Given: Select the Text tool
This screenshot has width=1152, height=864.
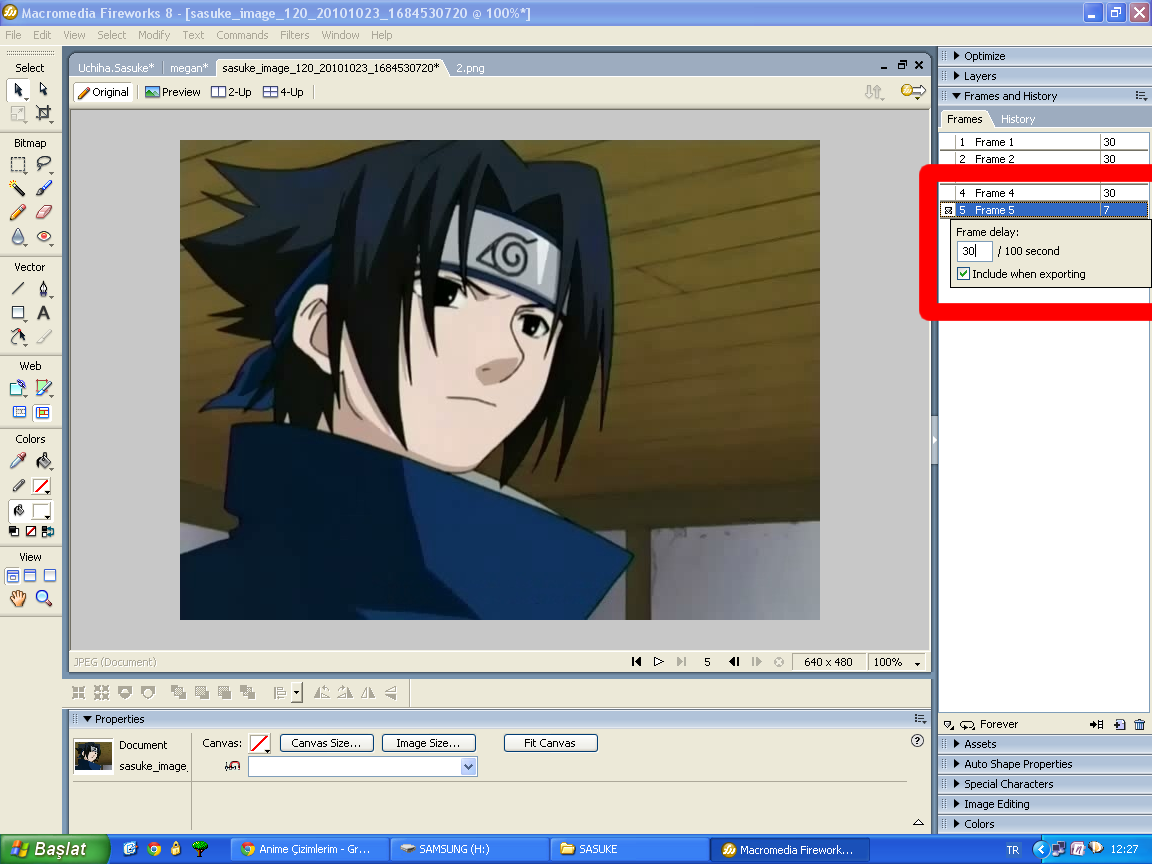Looking at the screenshot, I should 43,313.
